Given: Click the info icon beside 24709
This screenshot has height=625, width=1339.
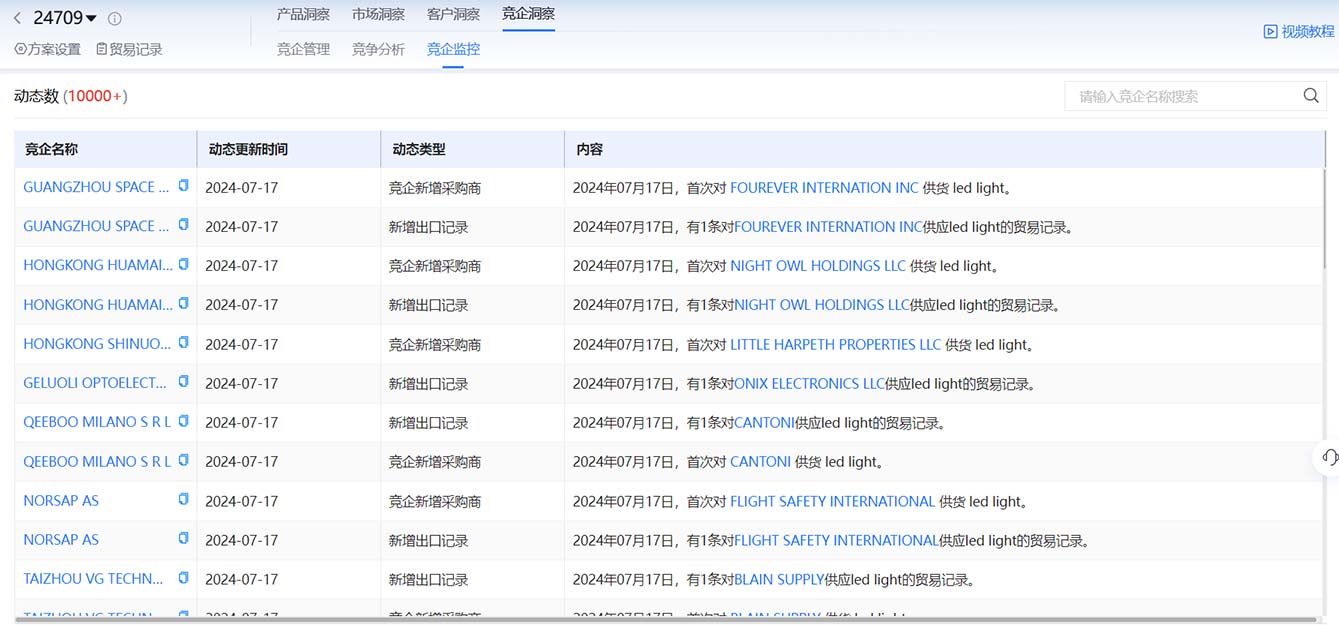Looking at the screenshot, I should point(115,19).
